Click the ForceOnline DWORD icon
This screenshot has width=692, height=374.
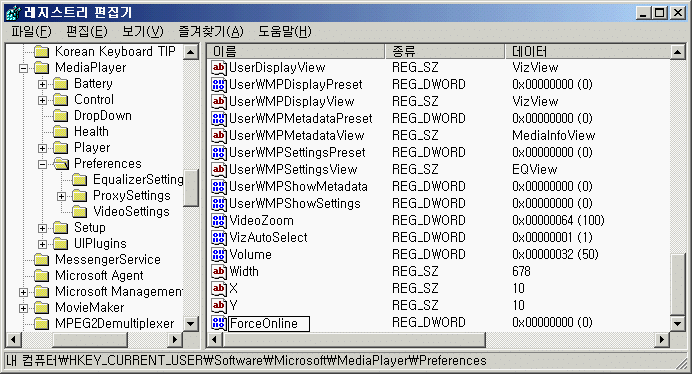(219, 323)
